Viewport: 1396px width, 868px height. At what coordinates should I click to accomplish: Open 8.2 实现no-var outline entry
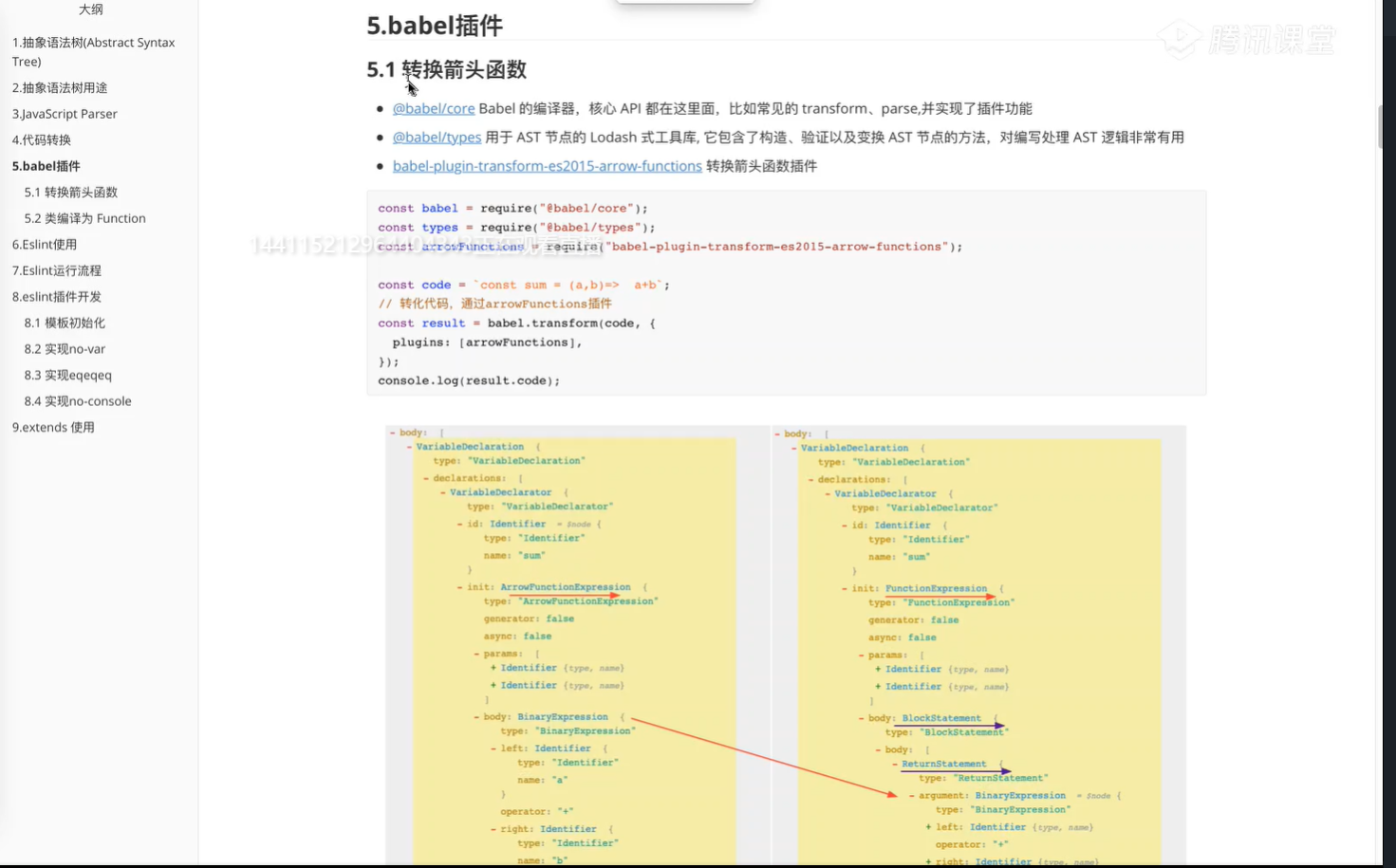[65, 349]
